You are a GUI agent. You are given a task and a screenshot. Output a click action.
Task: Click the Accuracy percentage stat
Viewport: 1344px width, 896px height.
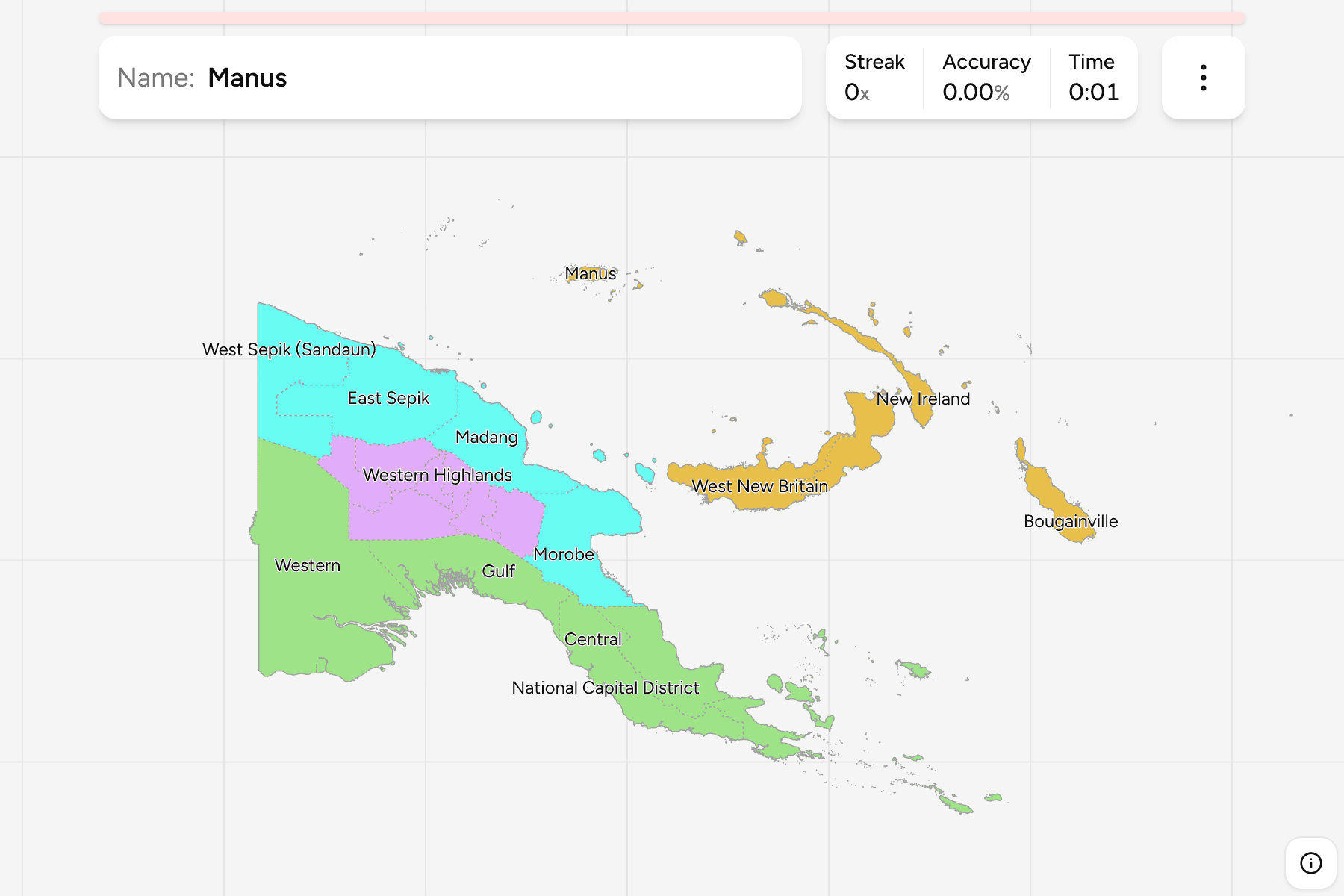[x=986, y=78]
